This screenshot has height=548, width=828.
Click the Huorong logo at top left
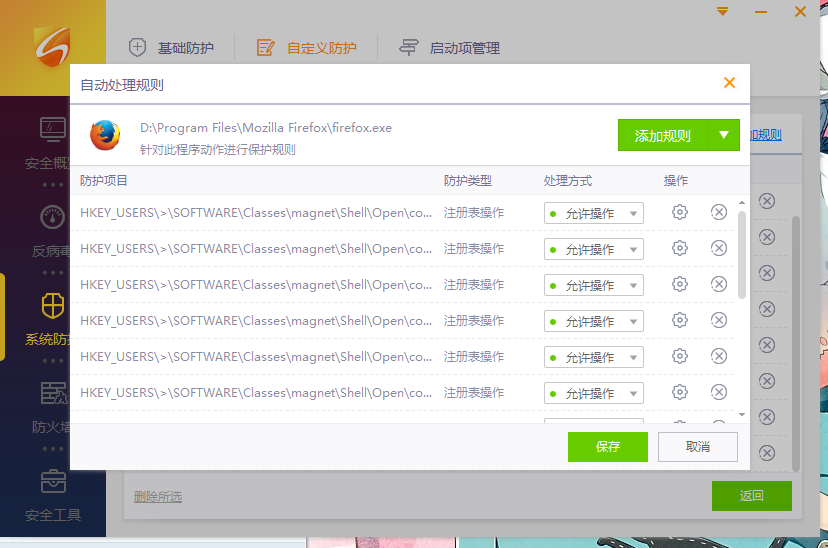click(x=52, y=47)
